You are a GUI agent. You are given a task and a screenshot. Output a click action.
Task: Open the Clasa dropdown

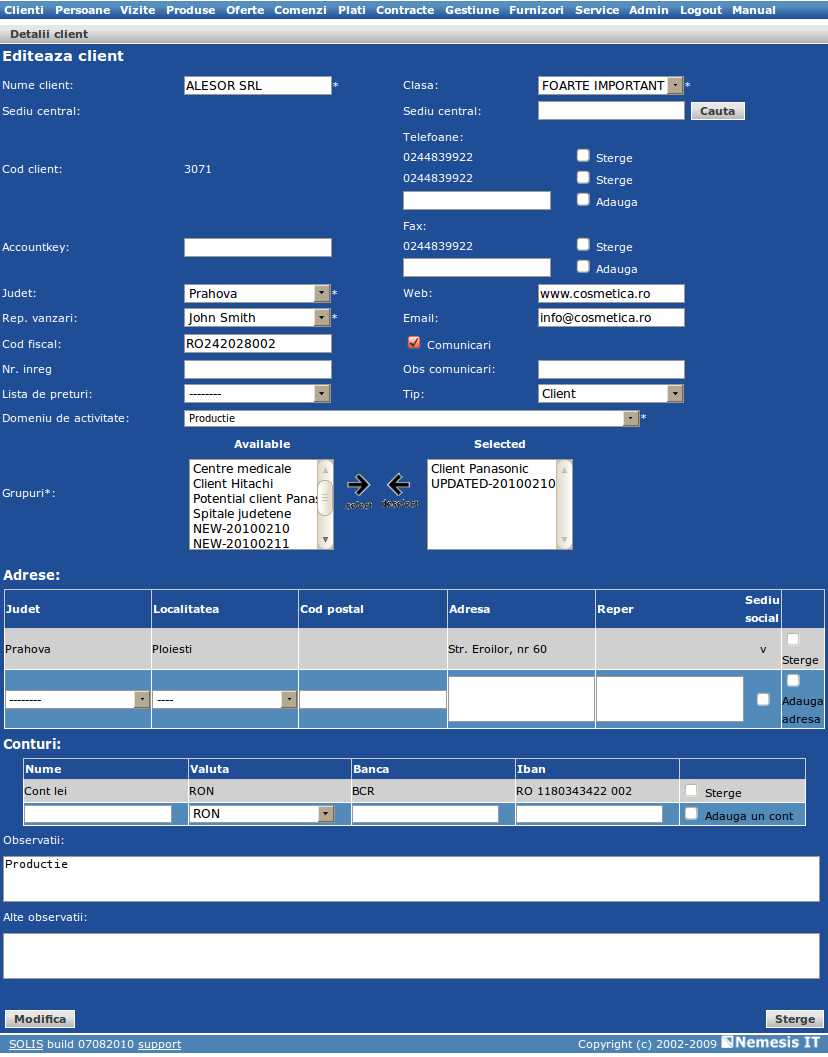tap(611, 86)
